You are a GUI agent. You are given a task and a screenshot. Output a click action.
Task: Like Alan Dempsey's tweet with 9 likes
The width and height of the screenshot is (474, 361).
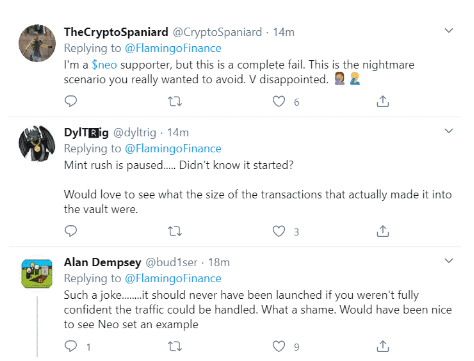(x=279, y=347)
